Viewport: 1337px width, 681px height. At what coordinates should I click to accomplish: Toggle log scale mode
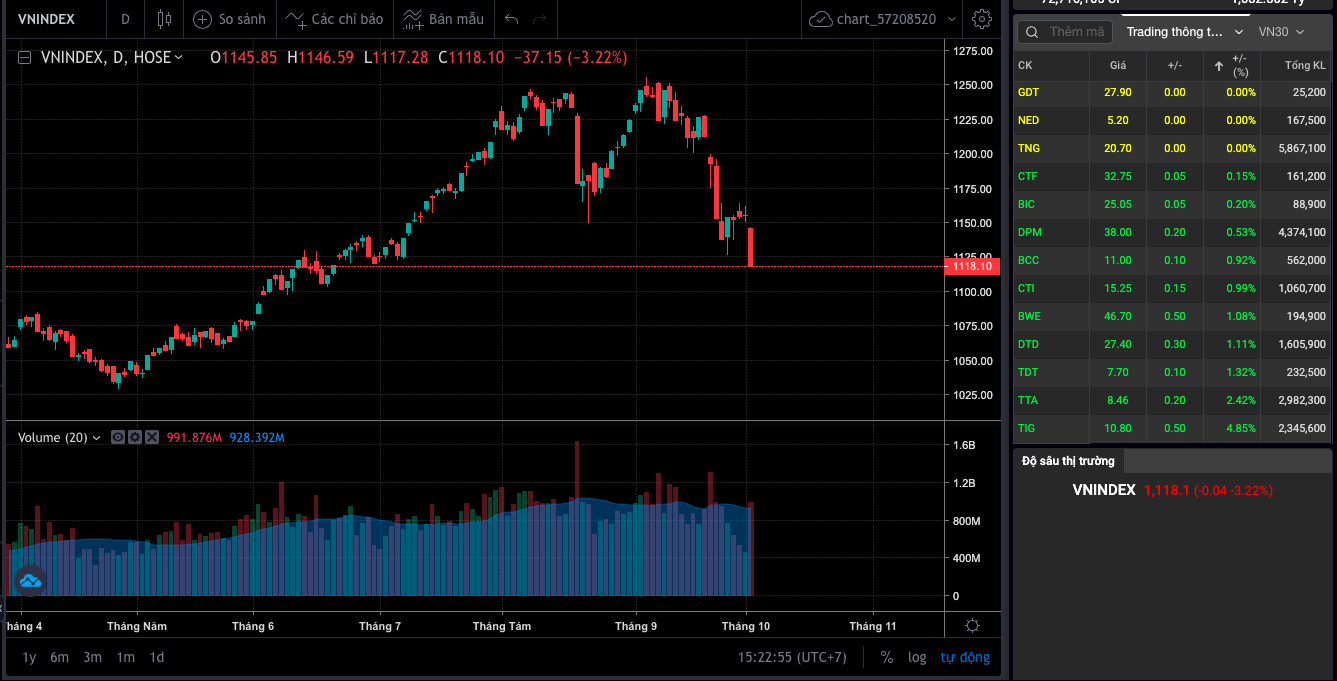tap(917, 657)
